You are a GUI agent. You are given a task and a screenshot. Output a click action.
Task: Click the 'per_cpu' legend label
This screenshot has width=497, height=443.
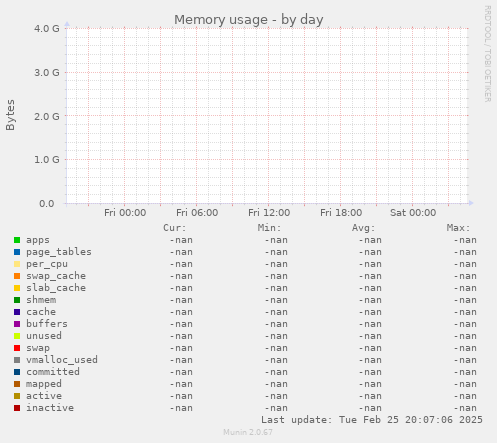[47, 264]
